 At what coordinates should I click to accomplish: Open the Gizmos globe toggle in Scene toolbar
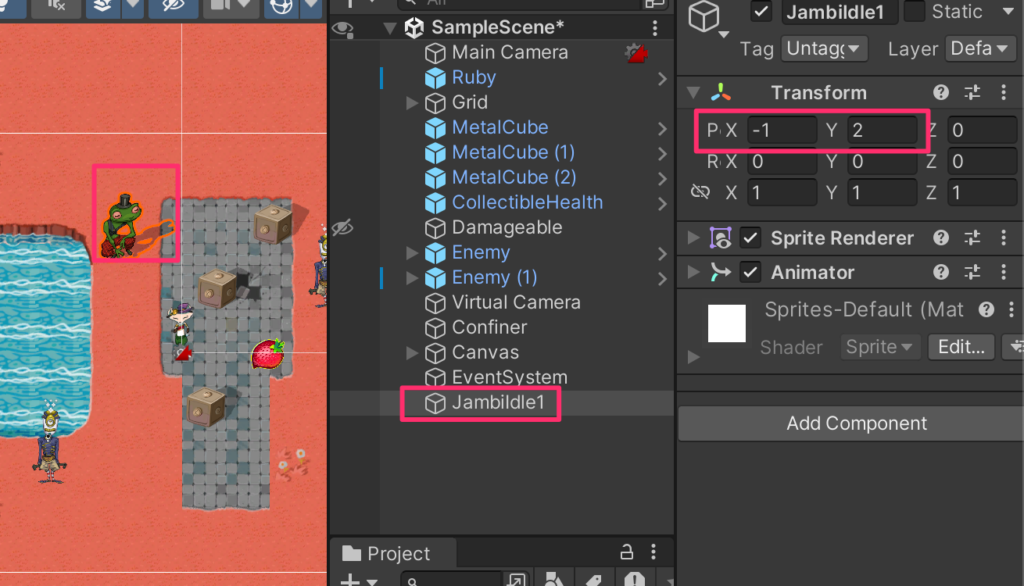281,7
